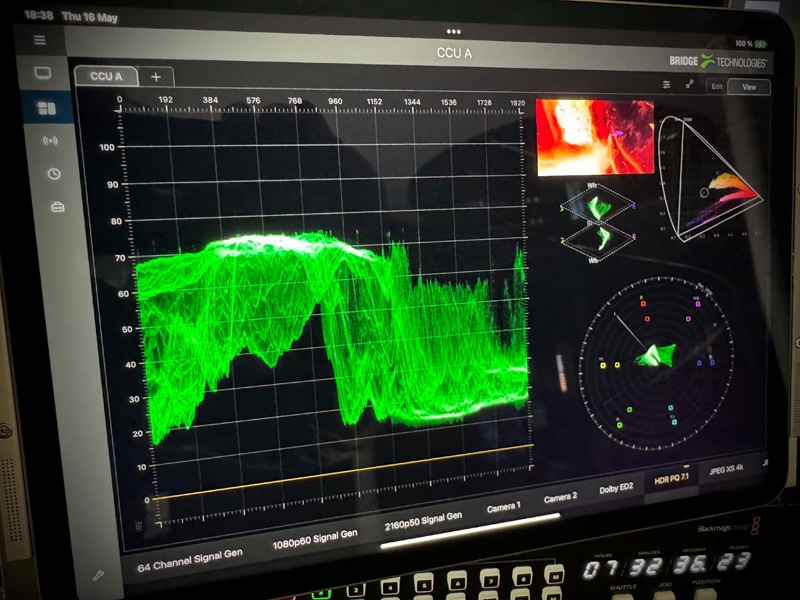The height and width of the screenshot is (600, 800).
Task: Switch to the CCU A tab
Action: pyautogui.click(x=103, y=75)
